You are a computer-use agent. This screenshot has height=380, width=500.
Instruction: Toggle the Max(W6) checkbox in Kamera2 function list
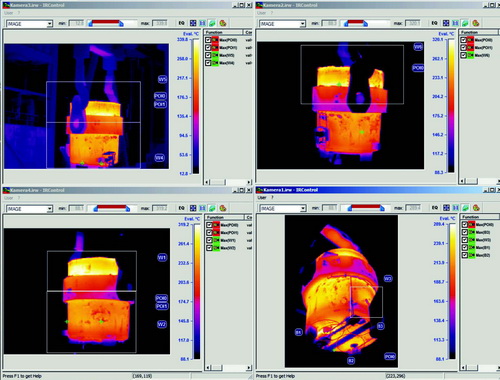(463, 55)
